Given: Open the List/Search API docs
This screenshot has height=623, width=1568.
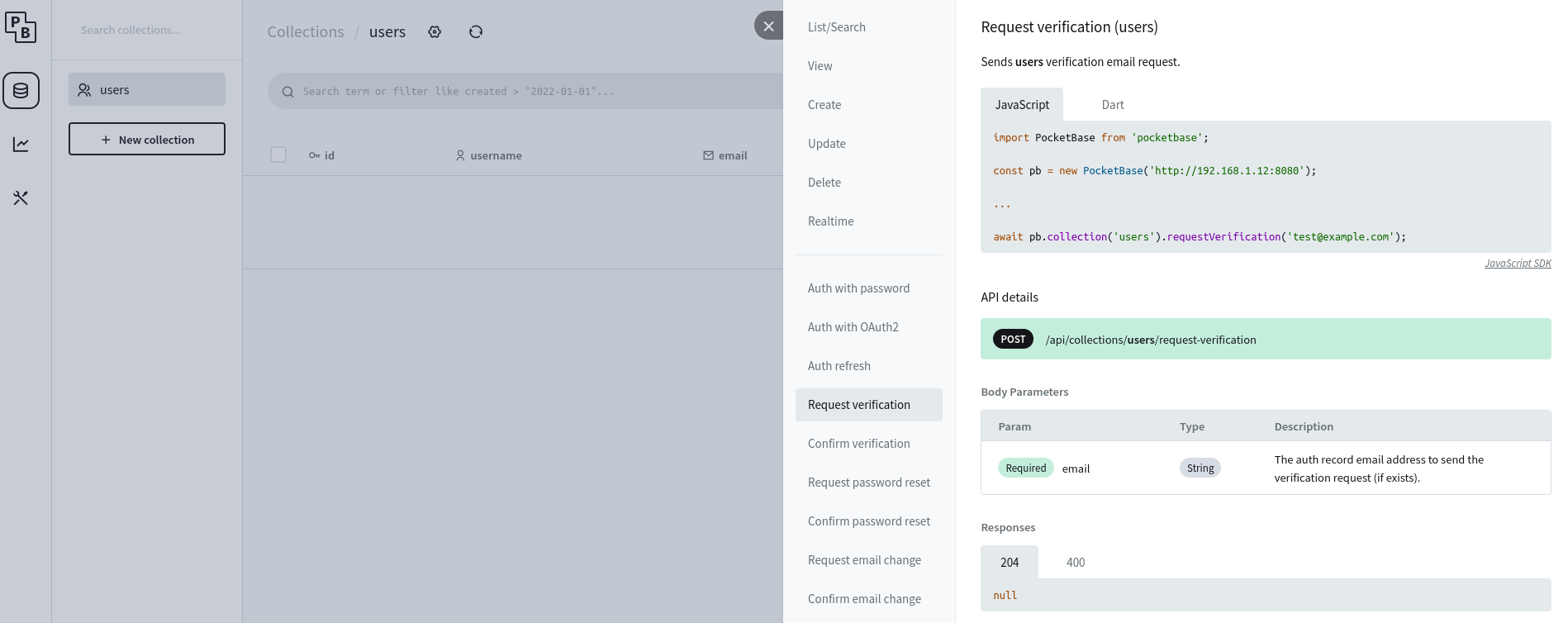Looking at the screenshot, I should (836, 27).
